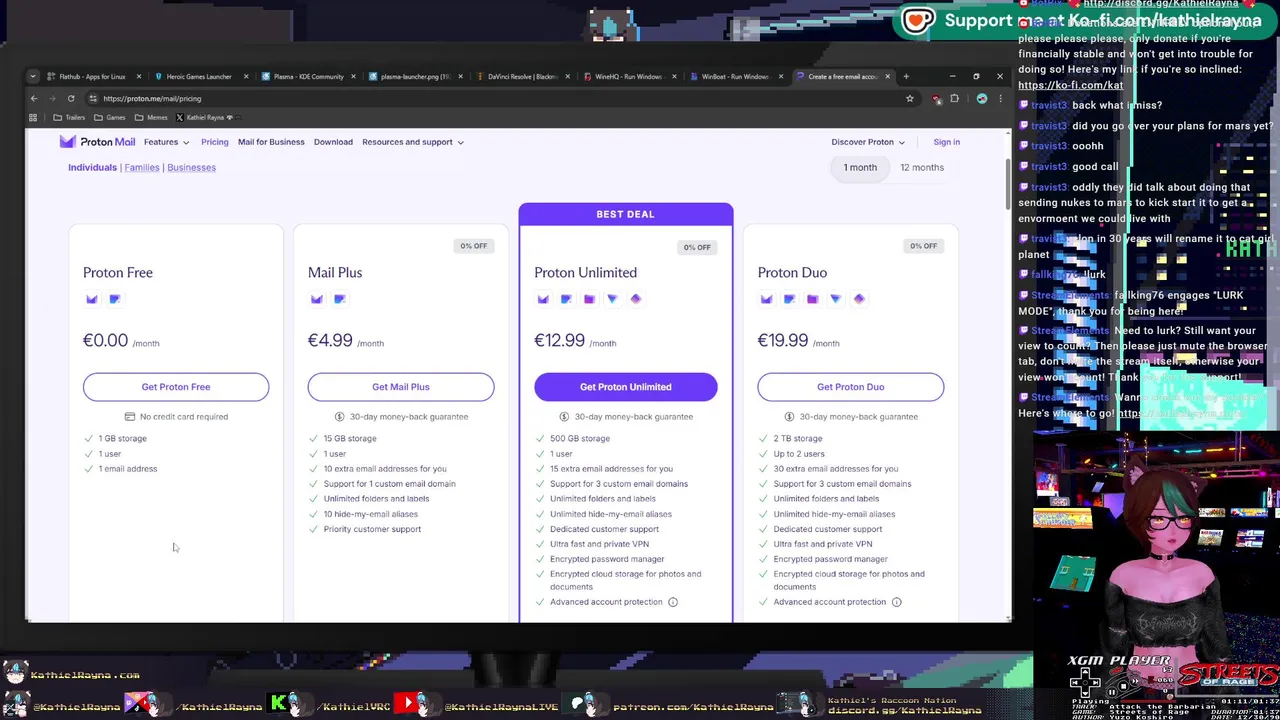Click the Mail icon under Proton Unlimited
The image size is (1280, 720).
[x=543, y=299]
